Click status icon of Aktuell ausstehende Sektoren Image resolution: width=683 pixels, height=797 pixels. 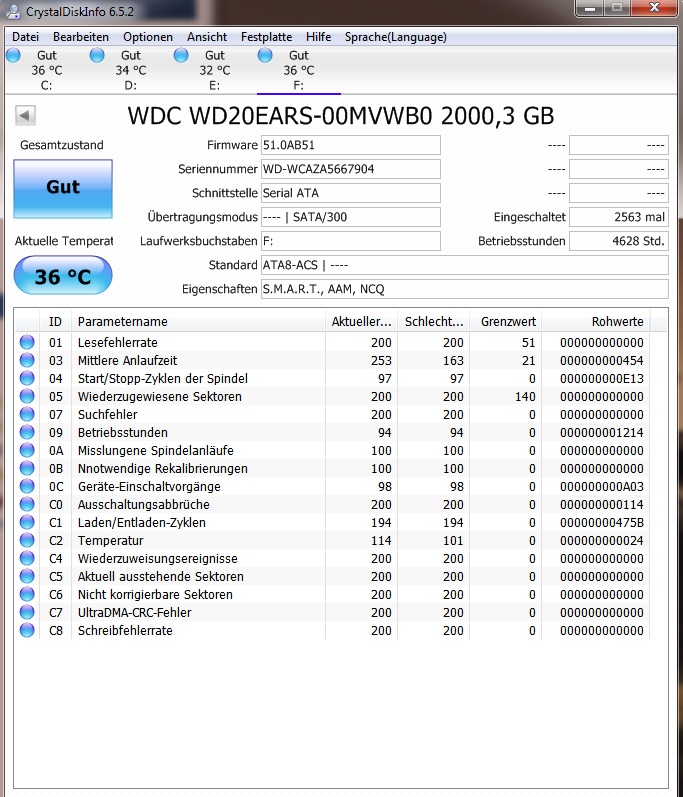(27, 576)
